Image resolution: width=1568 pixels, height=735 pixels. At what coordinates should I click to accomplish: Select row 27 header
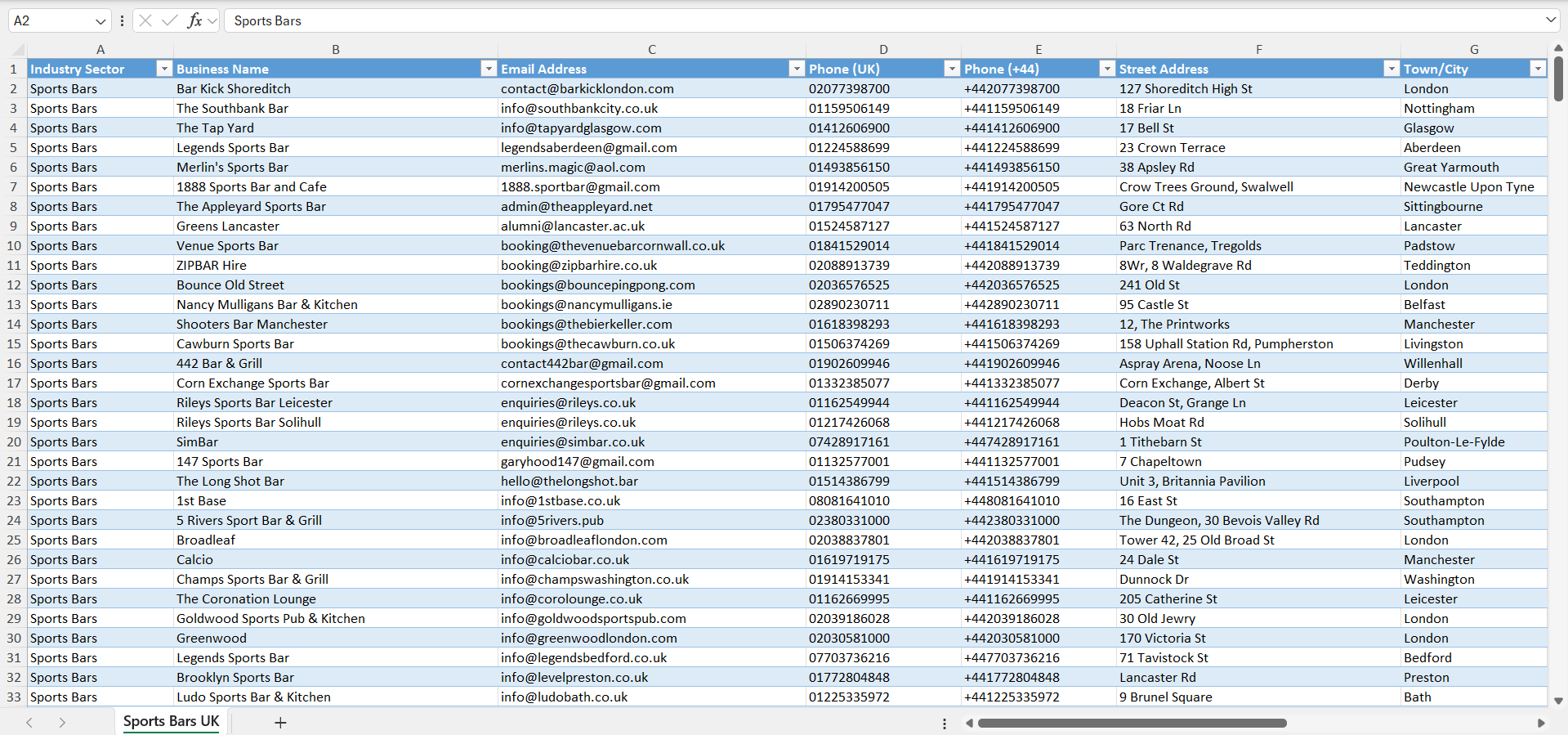[x=14, y=580]
